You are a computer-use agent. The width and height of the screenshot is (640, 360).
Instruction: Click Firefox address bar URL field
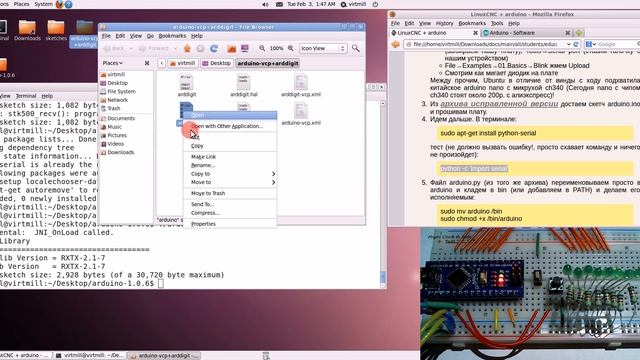[x=484, y=44]
